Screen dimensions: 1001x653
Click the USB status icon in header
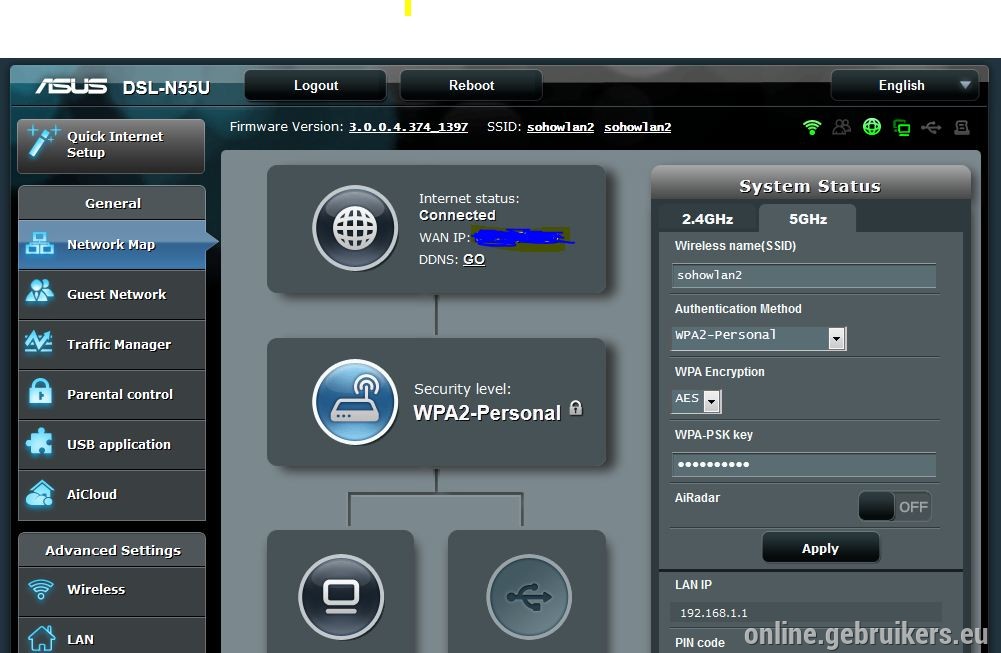click(x=931, y=128)
